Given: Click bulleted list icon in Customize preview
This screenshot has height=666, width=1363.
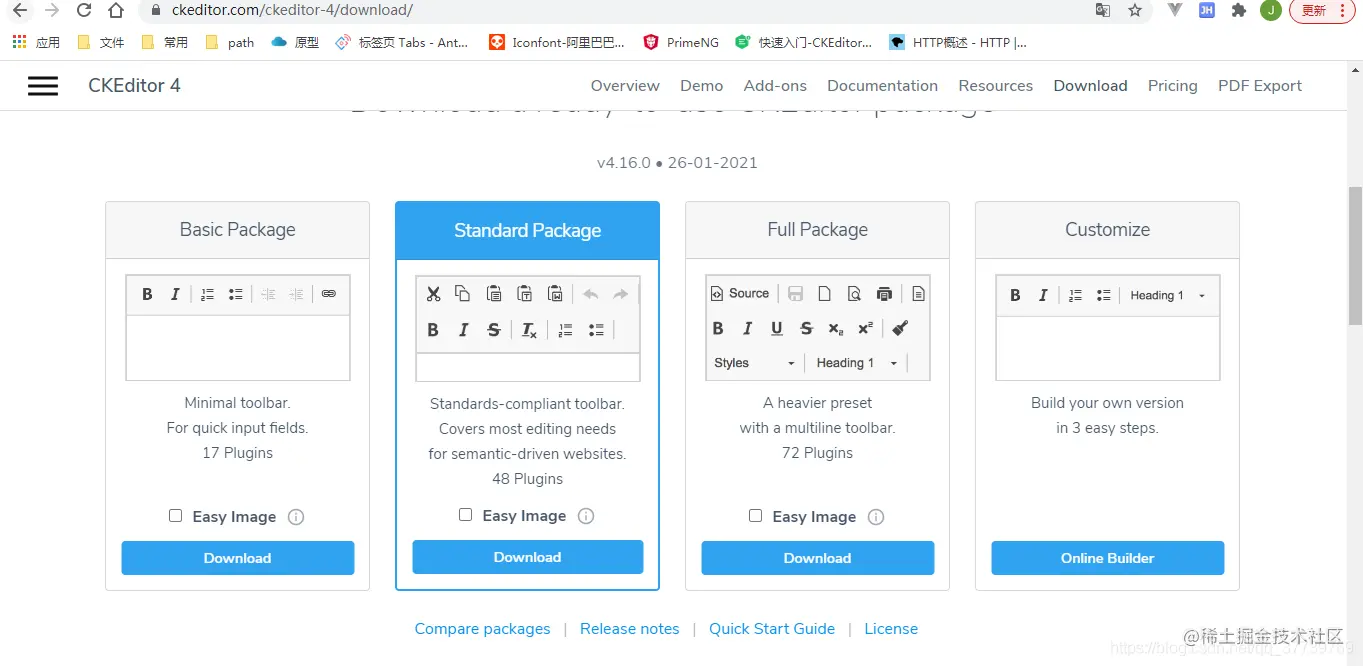Looking at the screenshot, I should pos(1103,295).
